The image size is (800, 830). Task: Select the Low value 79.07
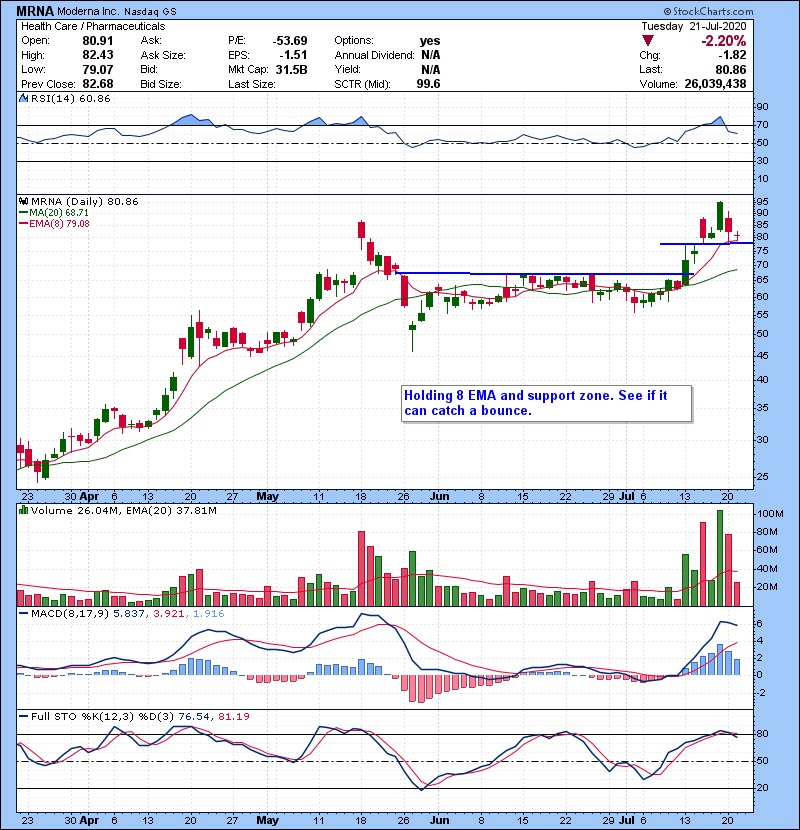[x=98, y=69]
